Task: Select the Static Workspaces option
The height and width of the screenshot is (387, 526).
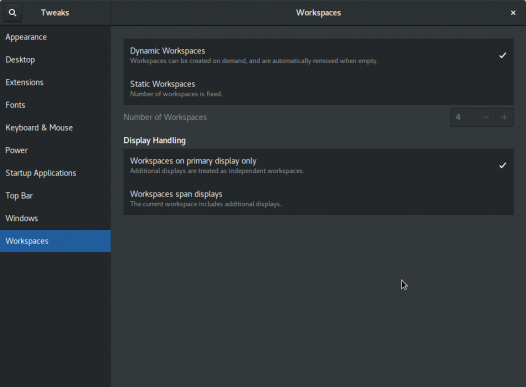Action: tap(318, 88)
